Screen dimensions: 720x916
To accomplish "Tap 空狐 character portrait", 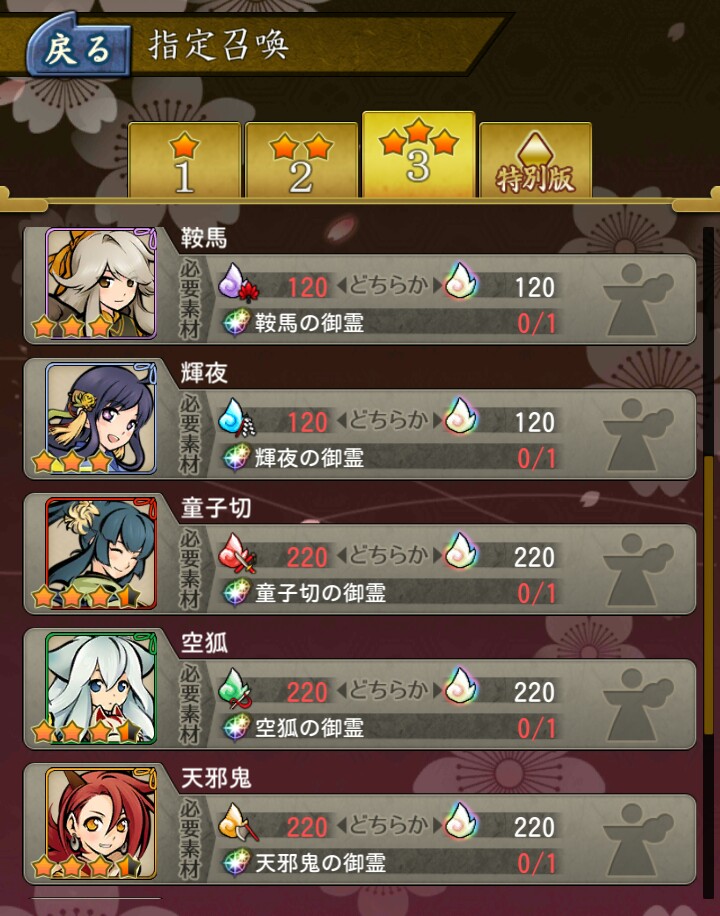I will (101, 688).
